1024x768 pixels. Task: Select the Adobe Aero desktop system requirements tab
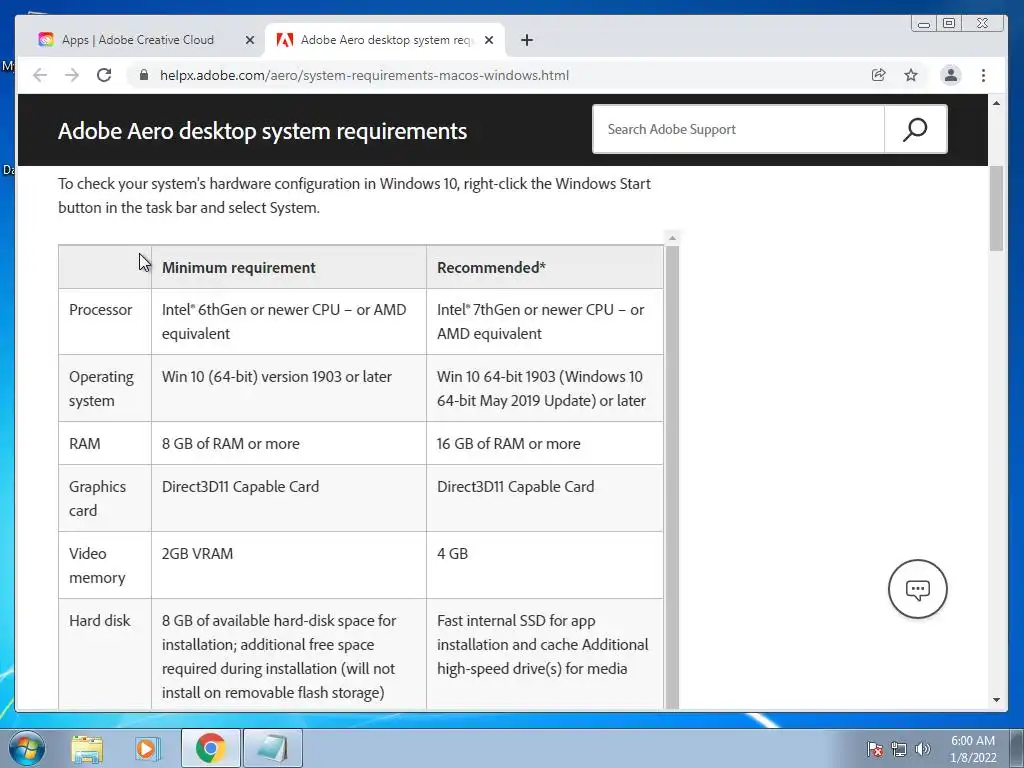point(385,40)
